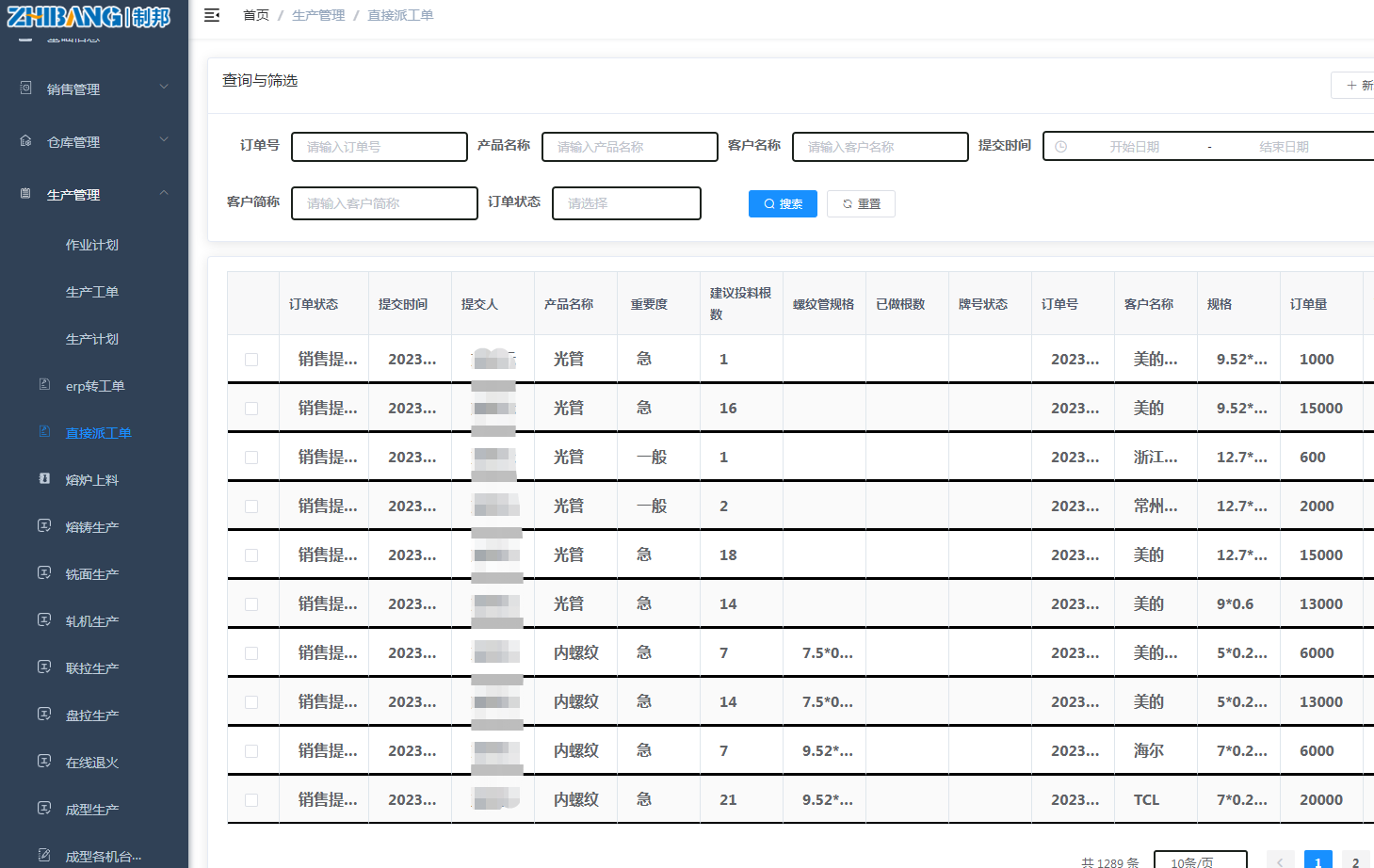
Task: Click the 熔炉上料 menu icon
Action: pos(44,479)
